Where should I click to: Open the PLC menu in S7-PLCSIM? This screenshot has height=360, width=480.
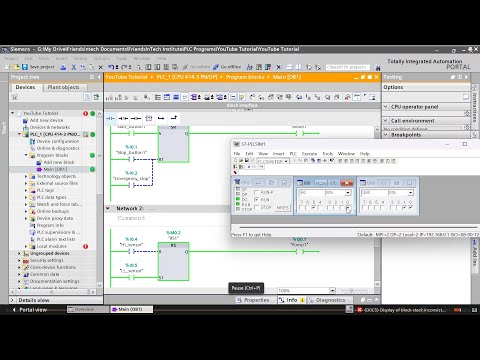(x=293, y=154)
